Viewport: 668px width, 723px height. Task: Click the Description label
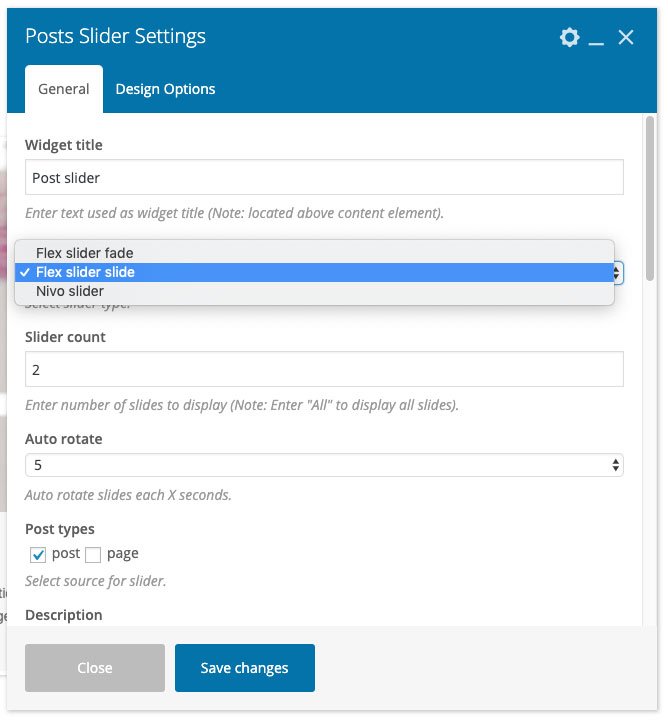pyautogui.click(x=64, y=615)
